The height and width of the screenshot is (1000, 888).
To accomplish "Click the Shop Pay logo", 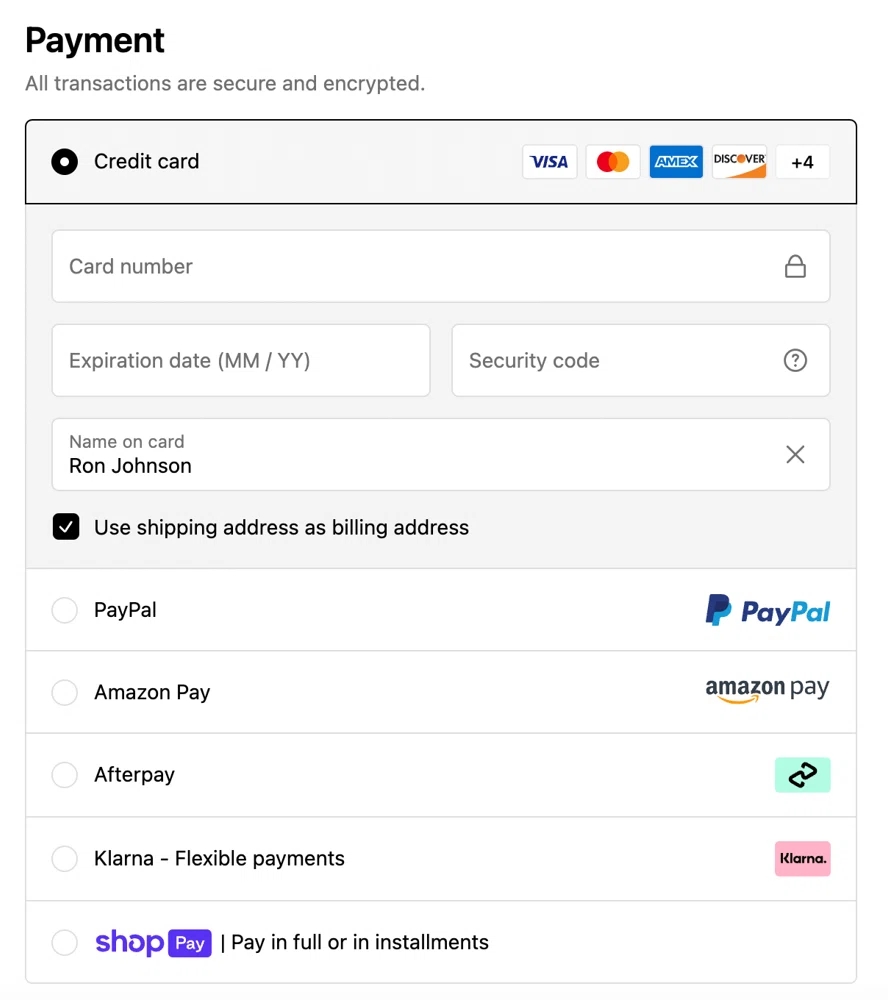I will [153, 942].
